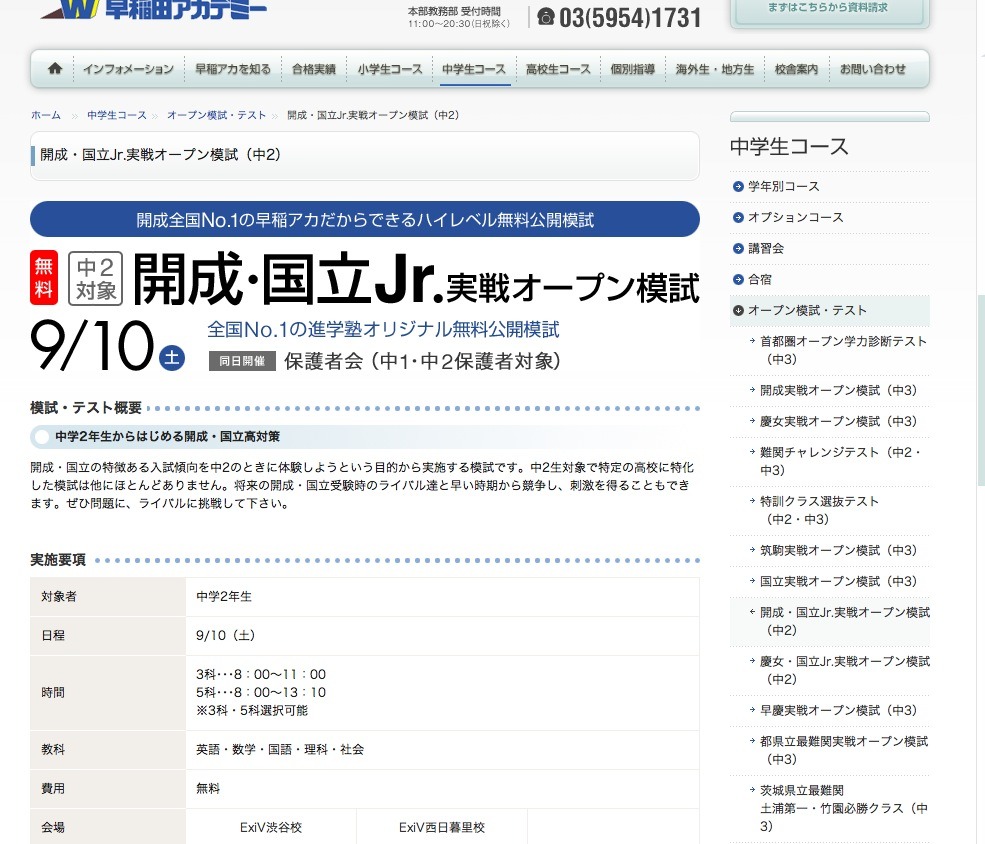Click the arrow icon next to オプションコース

tap(737, 217)
